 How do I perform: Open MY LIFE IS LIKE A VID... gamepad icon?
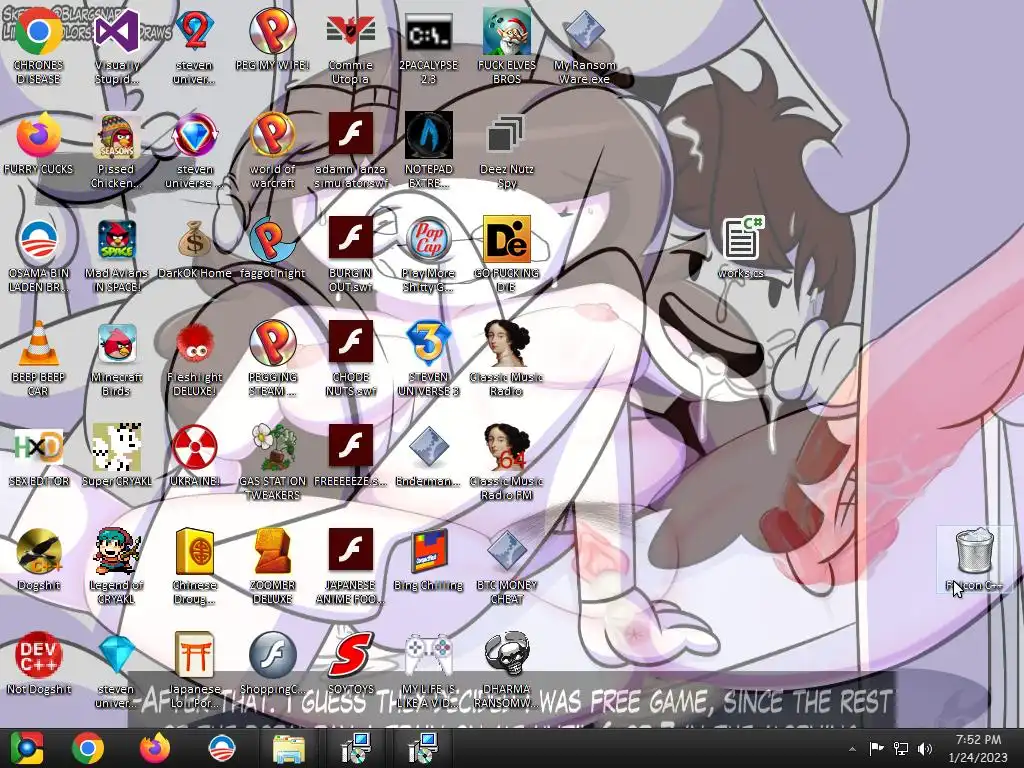[x=428, y=671]
